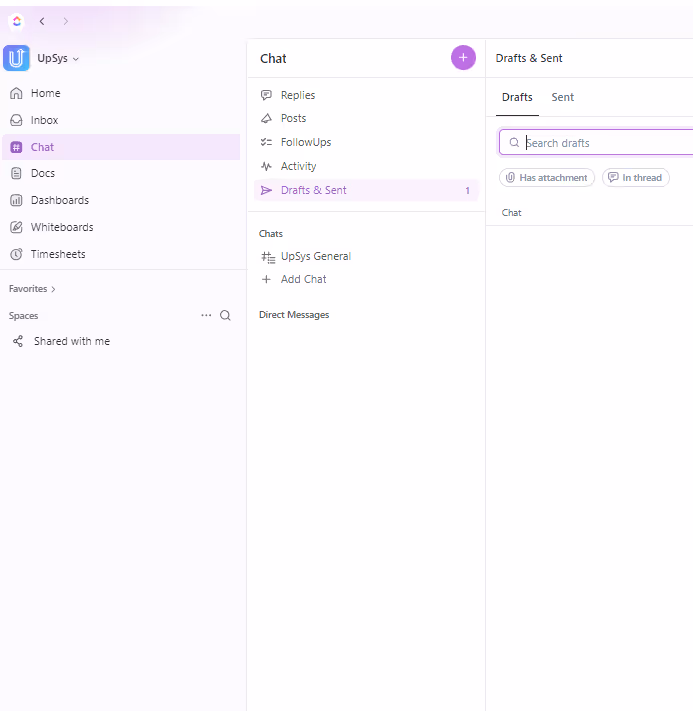Toggle the Has attachment filter

click(546, 178)
